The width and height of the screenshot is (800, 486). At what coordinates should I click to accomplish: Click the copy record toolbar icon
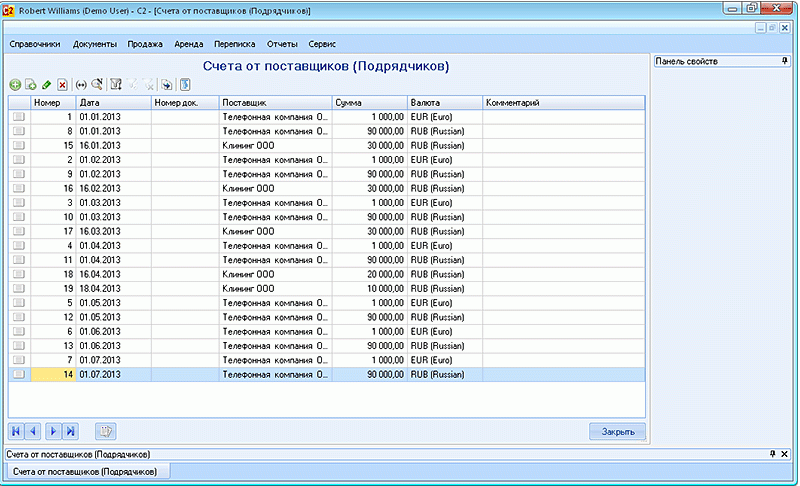click(31, 86)
